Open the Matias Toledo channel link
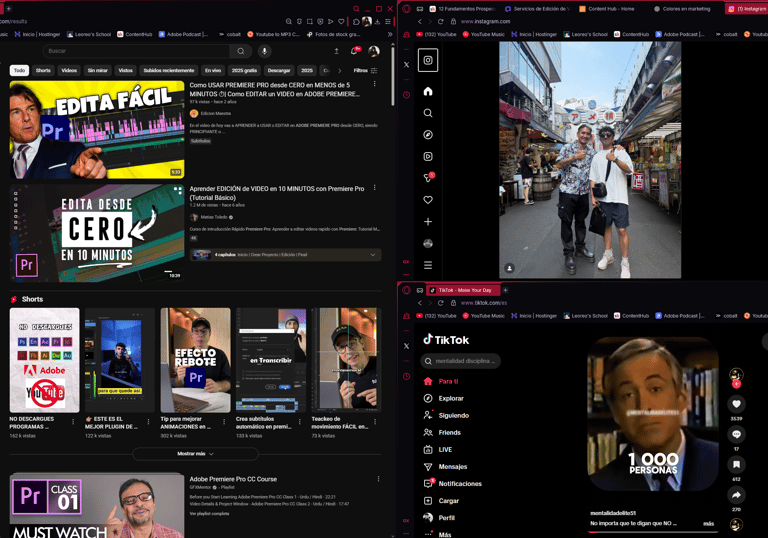This screenshot has width=768, height=538. click(x=214, y=217)
